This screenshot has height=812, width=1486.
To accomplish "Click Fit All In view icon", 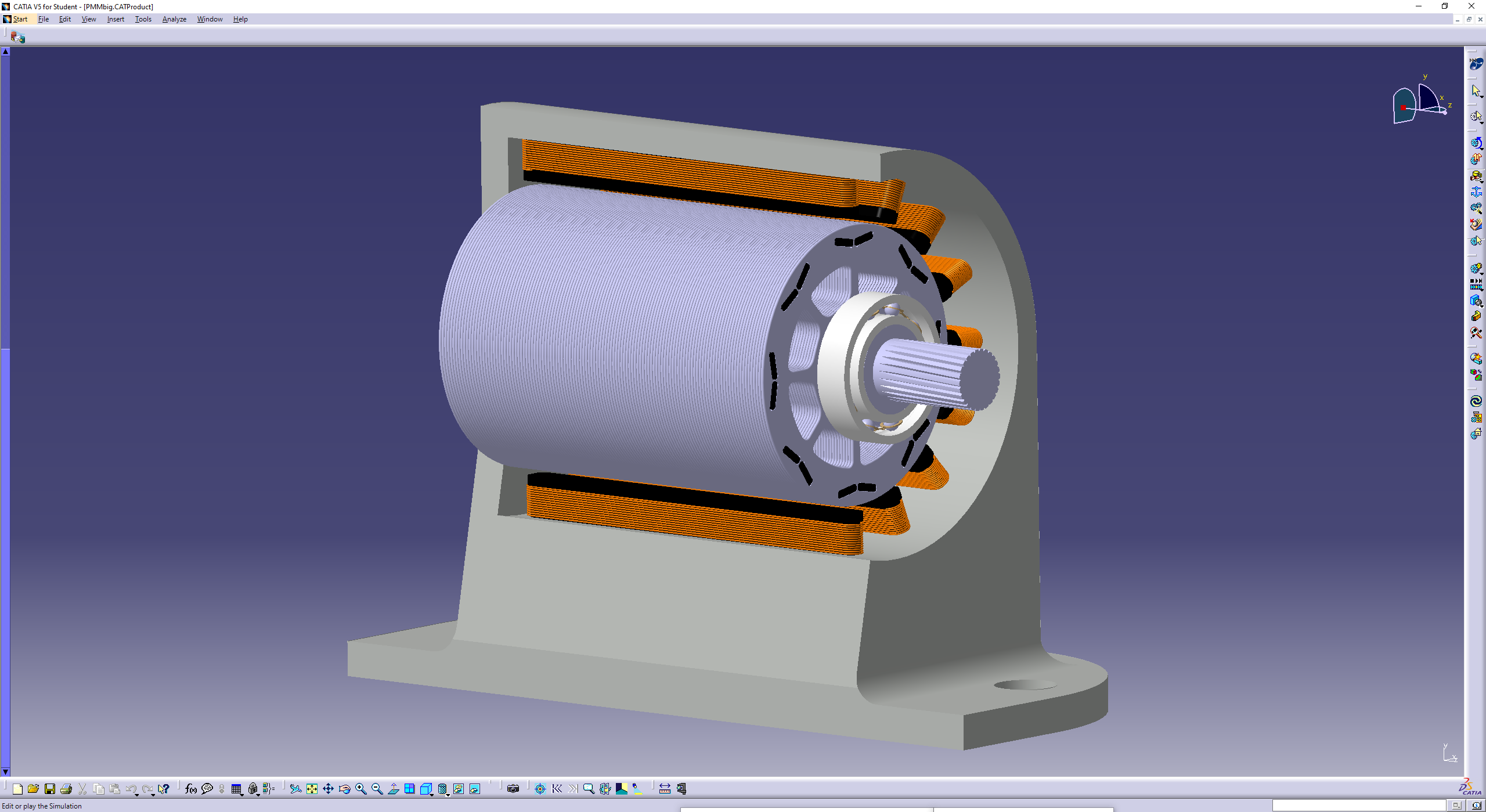I will (x=312, y=789).
